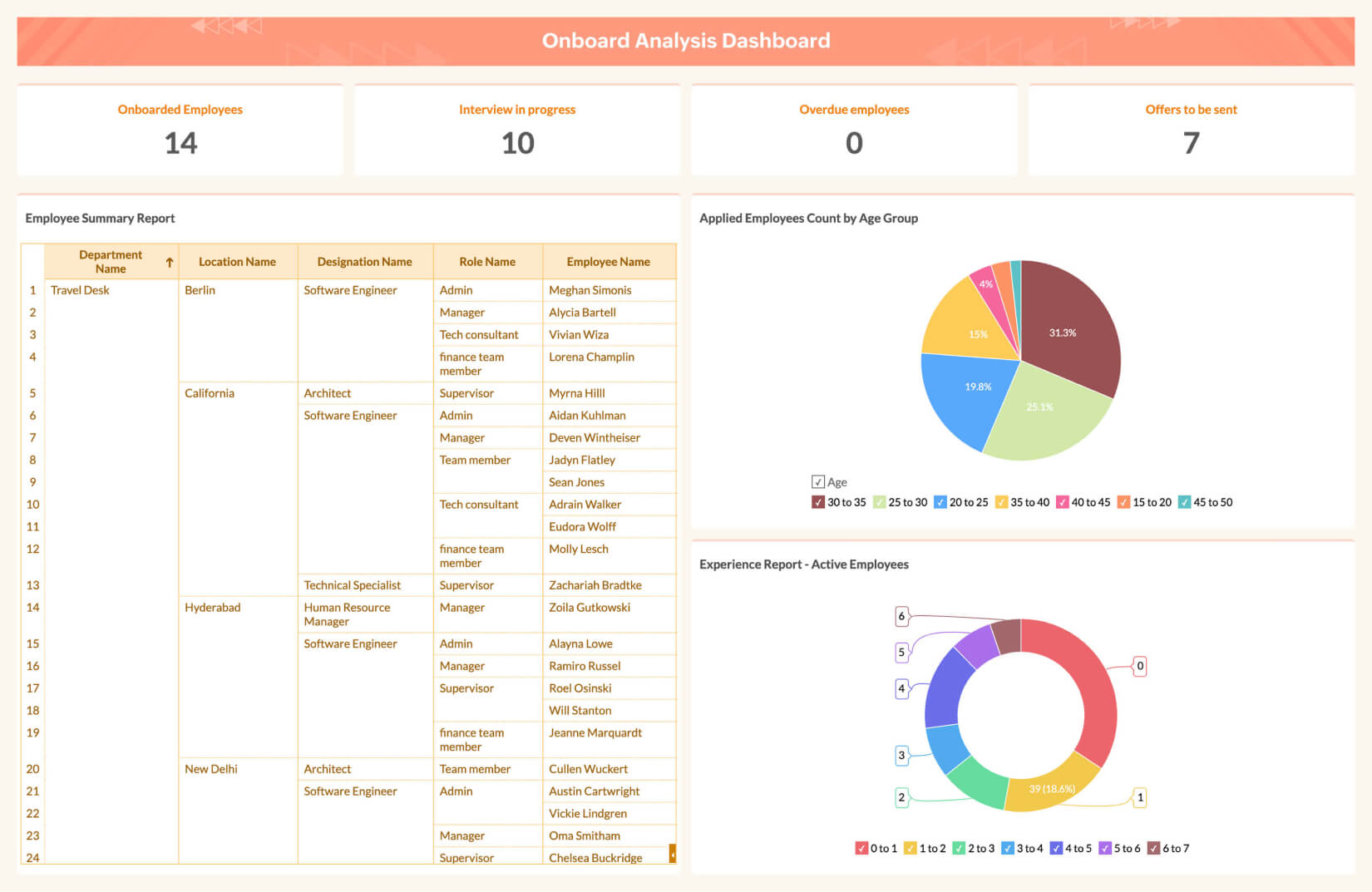Click the Designation Name column header
The height and width of the screenshot is (892, 1372).
coord(364,262)
